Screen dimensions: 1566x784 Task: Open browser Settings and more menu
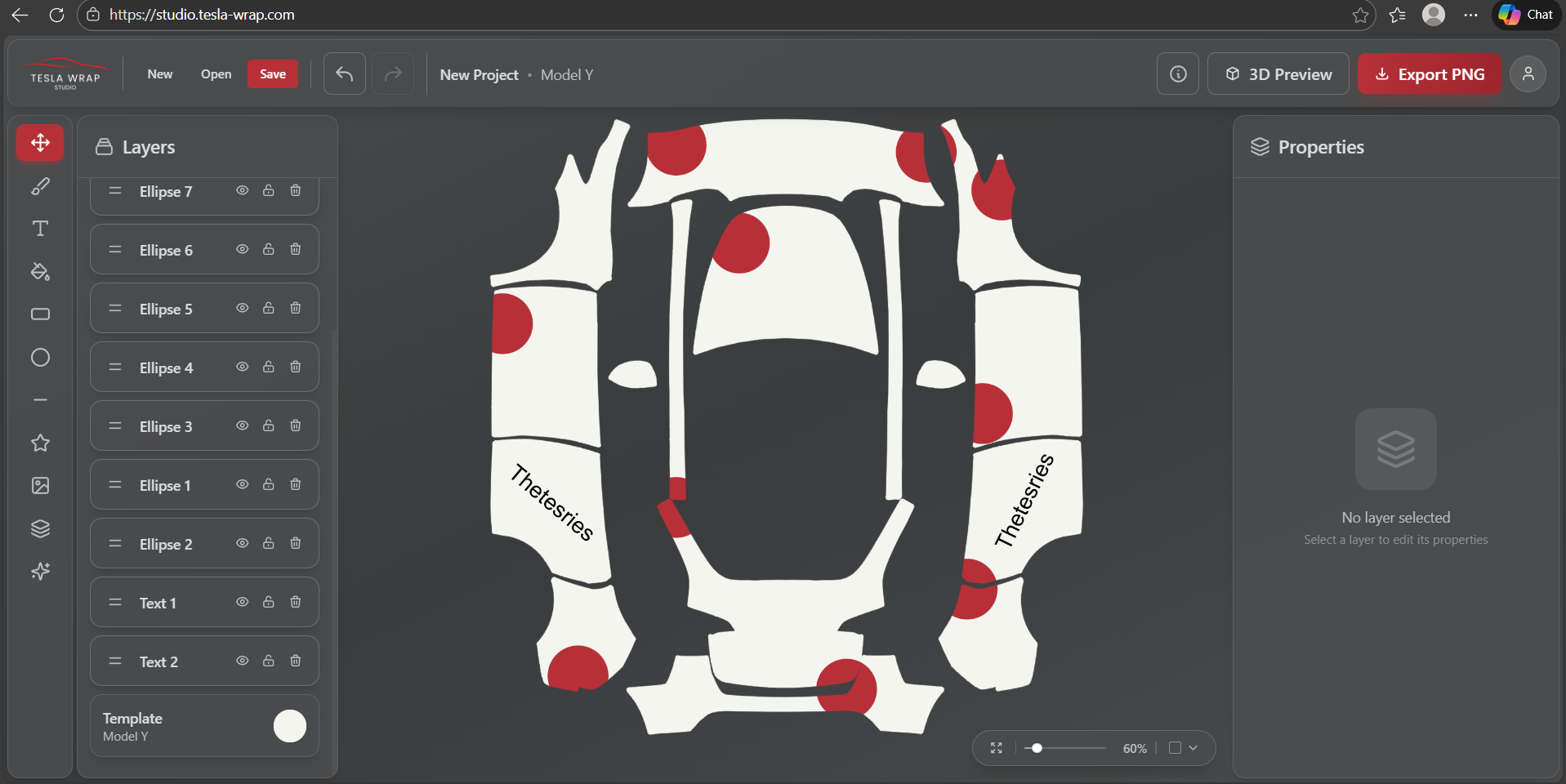(x=1470, y=15)
